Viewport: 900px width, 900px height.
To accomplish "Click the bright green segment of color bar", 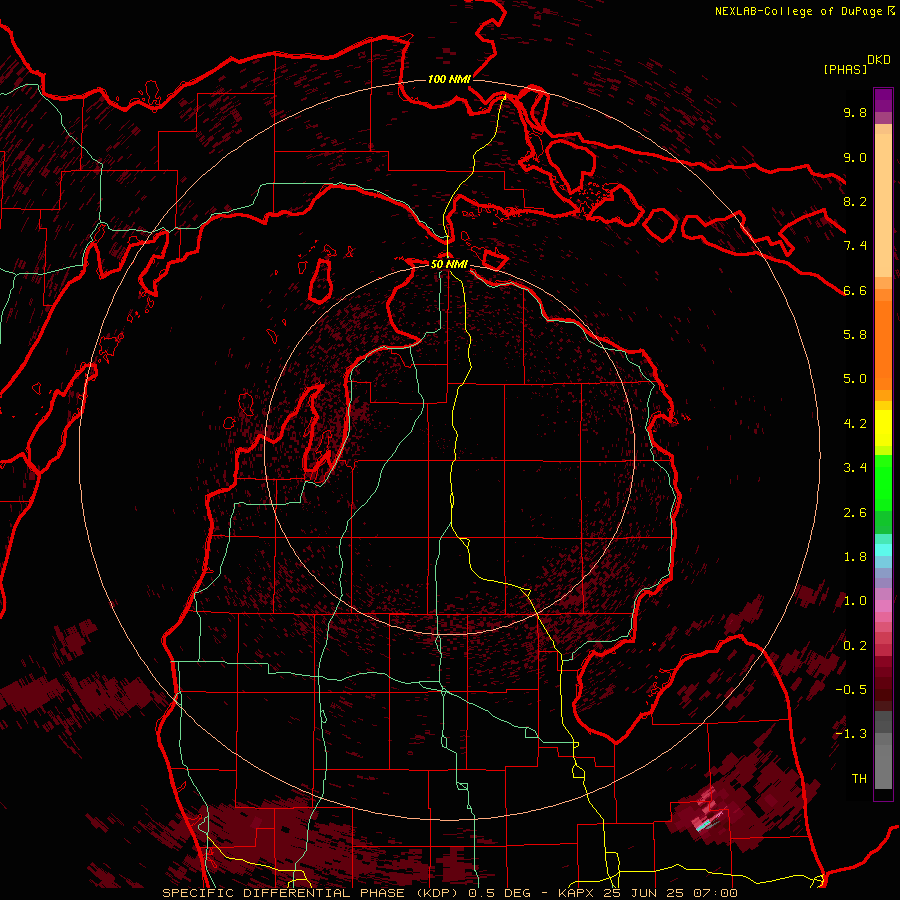I will (x=883, y=483).
